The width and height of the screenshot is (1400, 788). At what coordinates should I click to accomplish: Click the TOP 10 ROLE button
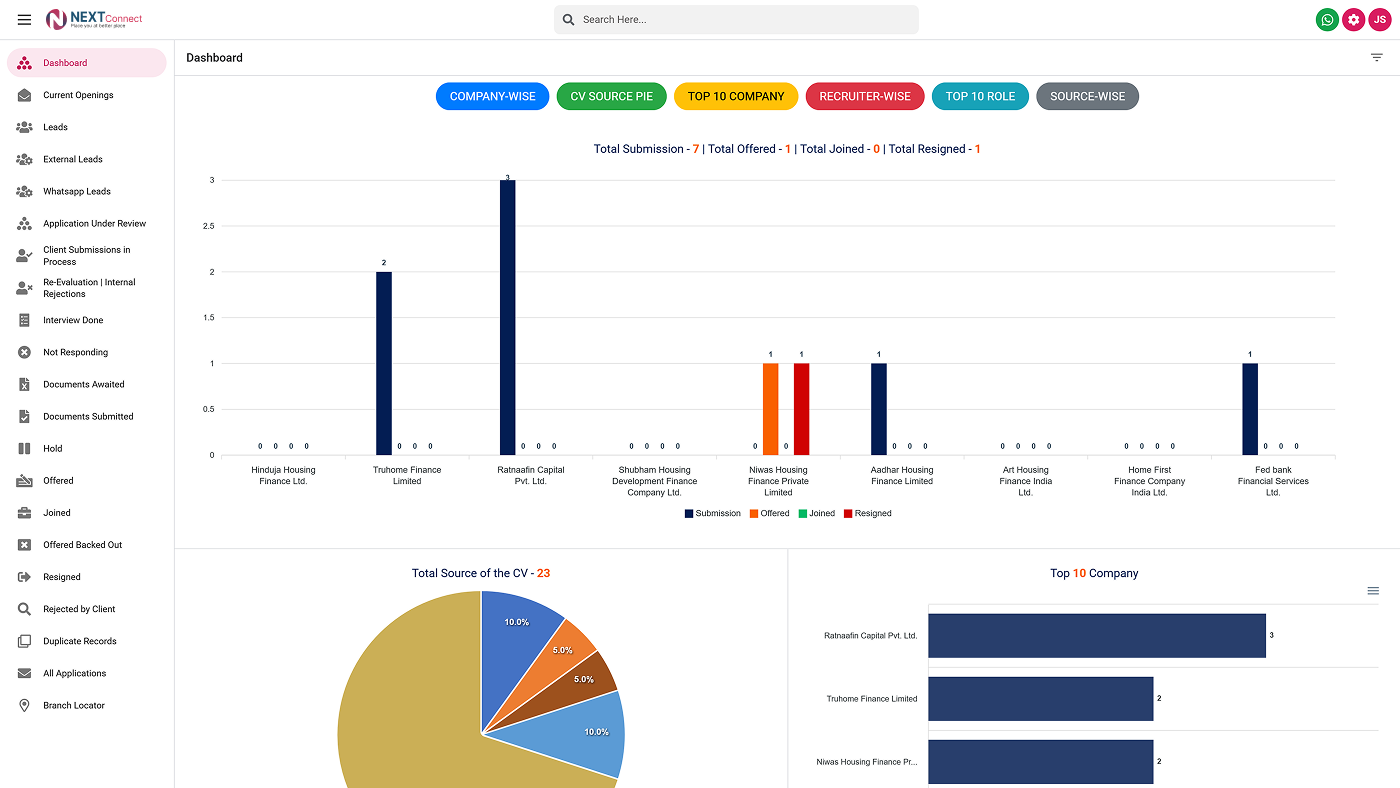coord(980,96)
